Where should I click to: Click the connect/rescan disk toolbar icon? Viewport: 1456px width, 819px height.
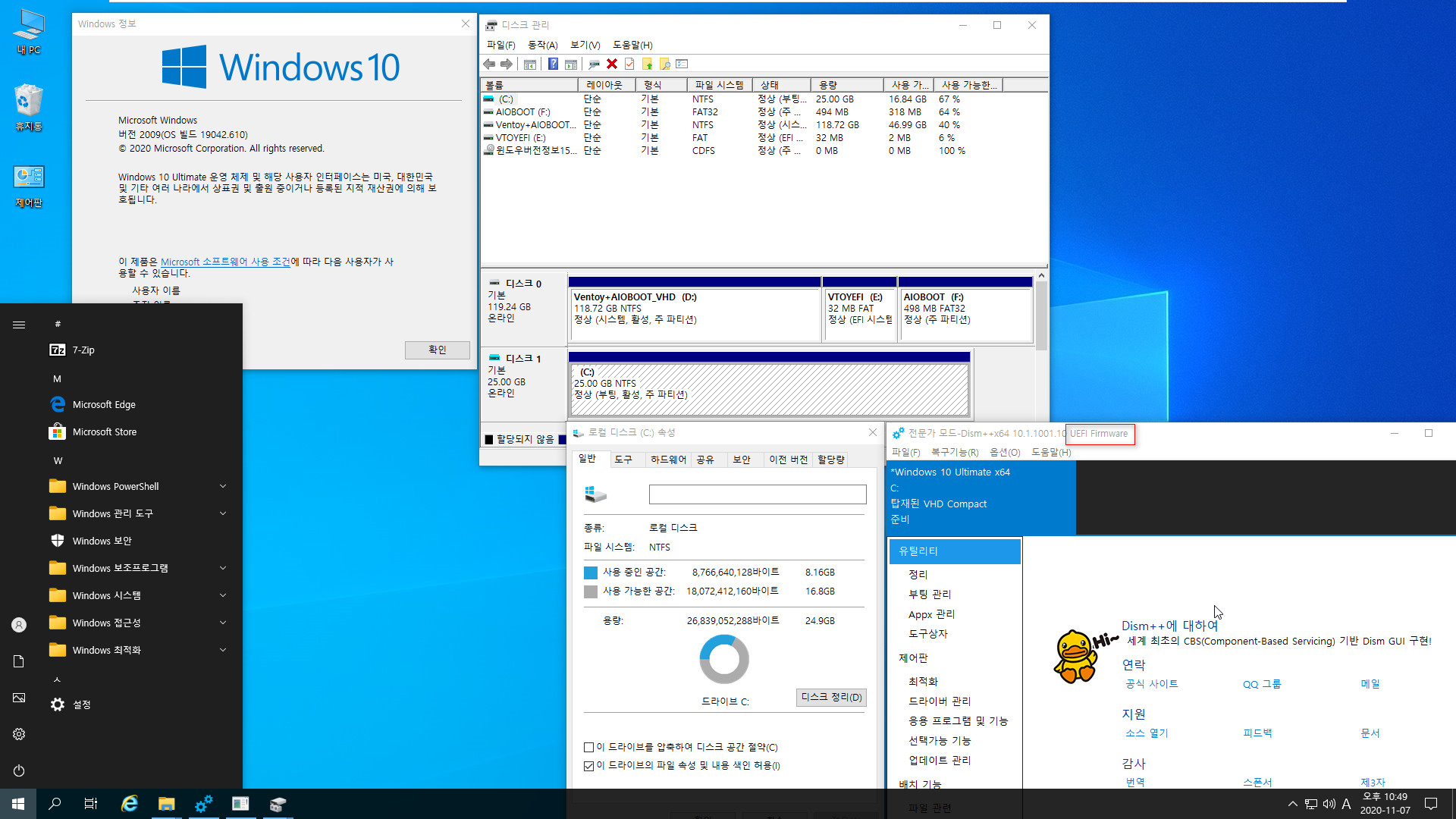coord(594,64)
